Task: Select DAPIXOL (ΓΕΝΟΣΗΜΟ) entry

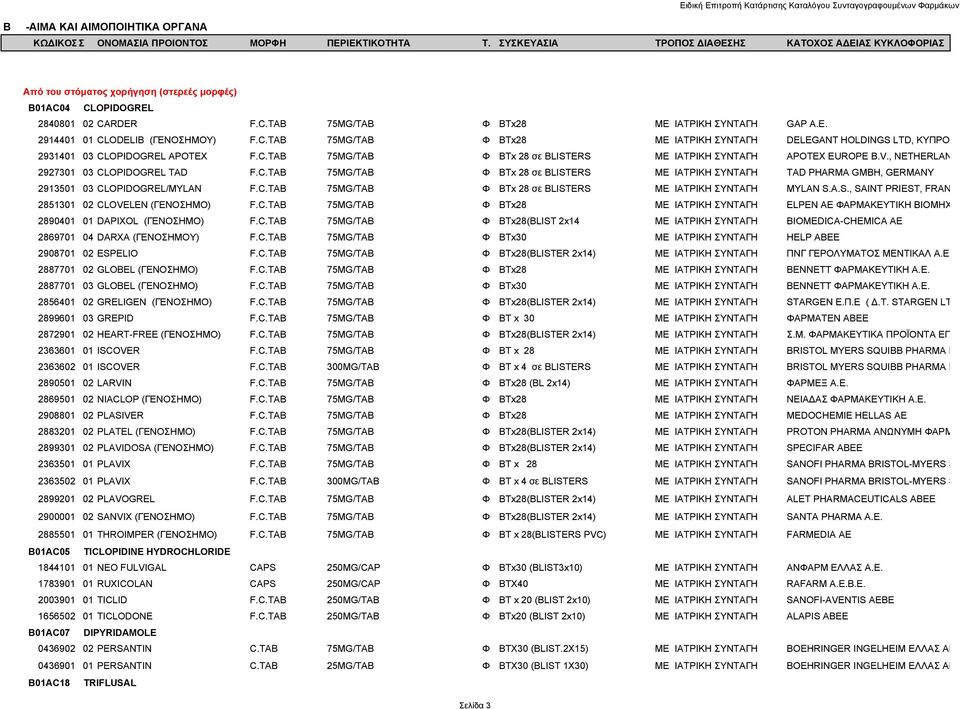Action: tap(150, 221)
